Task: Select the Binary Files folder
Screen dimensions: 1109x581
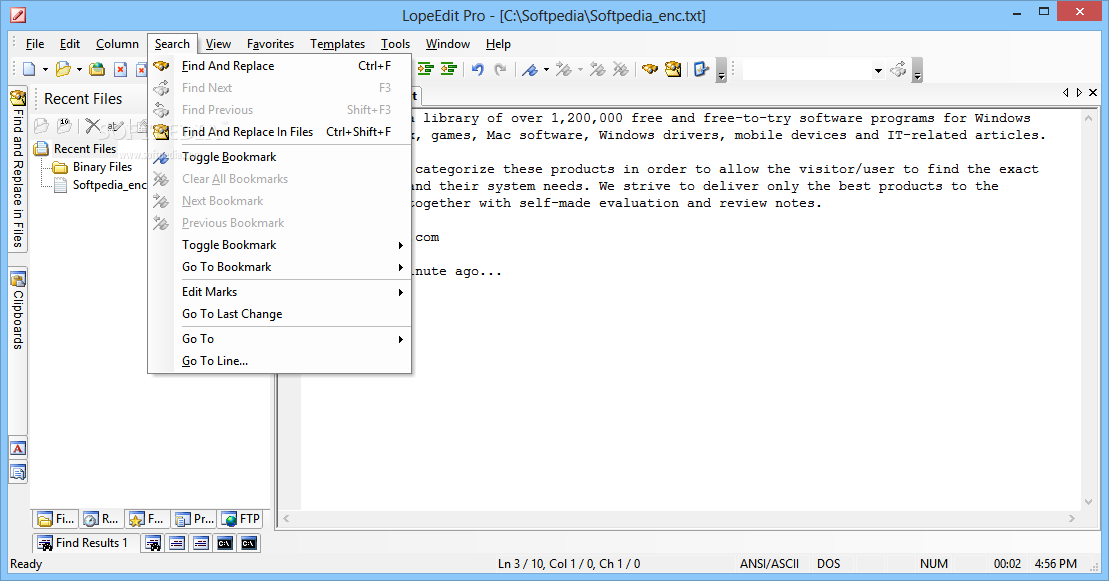Action: tap(103, 167)
